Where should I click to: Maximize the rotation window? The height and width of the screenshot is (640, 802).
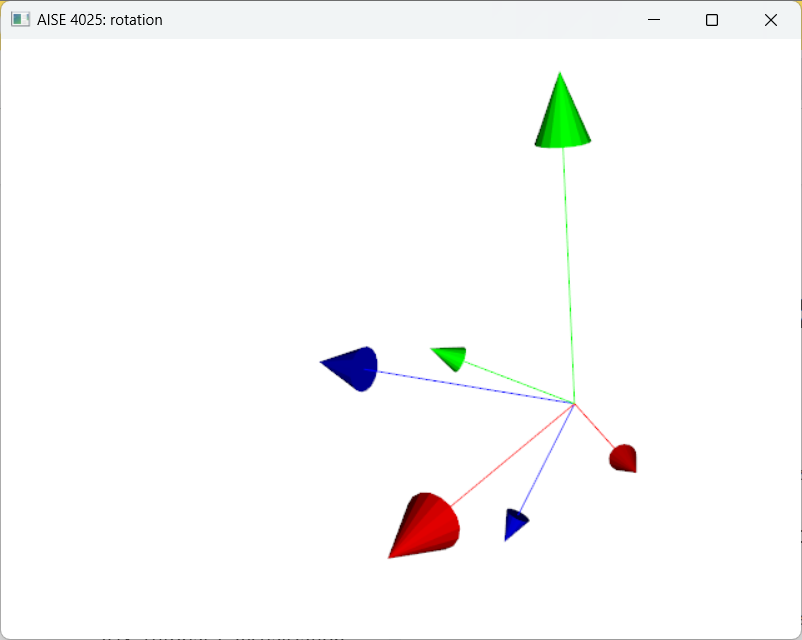click(x=711, y=19)
